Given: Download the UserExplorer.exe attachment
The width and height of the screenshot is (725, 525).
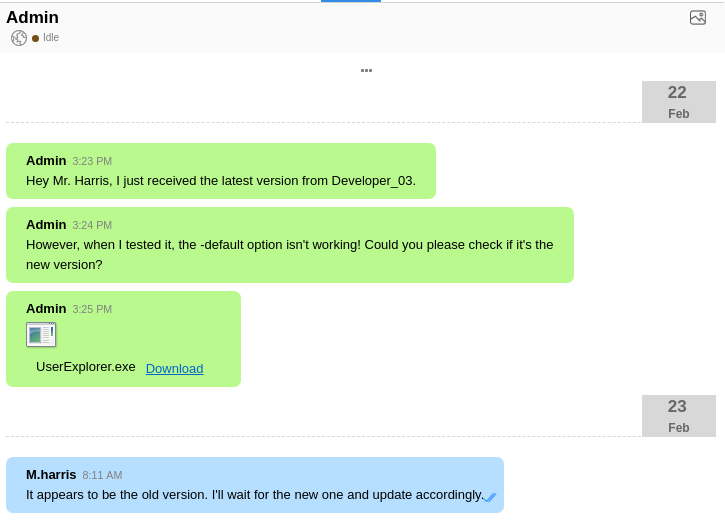Looking at the screenshot, I should click(174, 368).
